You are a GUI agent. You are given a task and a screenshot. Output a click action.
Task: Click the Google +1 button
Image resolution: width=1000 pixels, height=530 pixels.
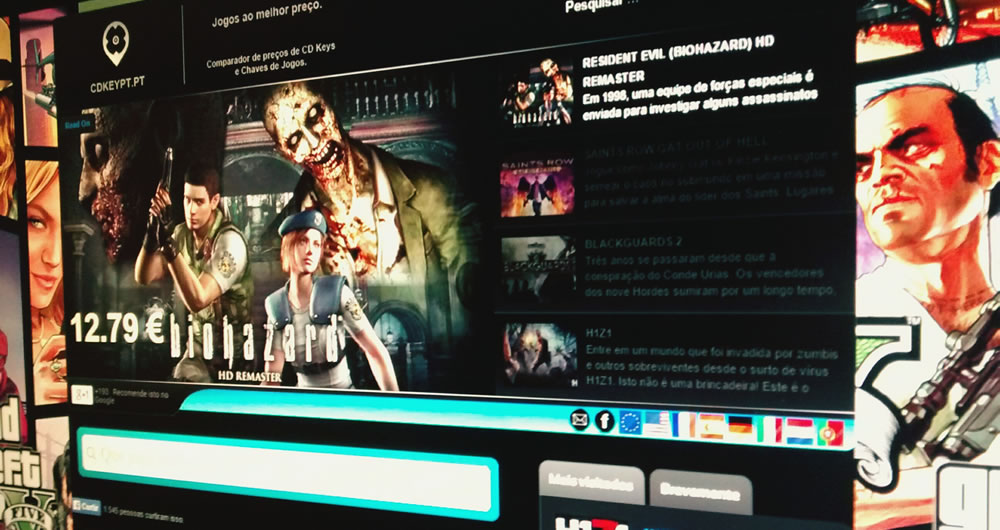82,395
